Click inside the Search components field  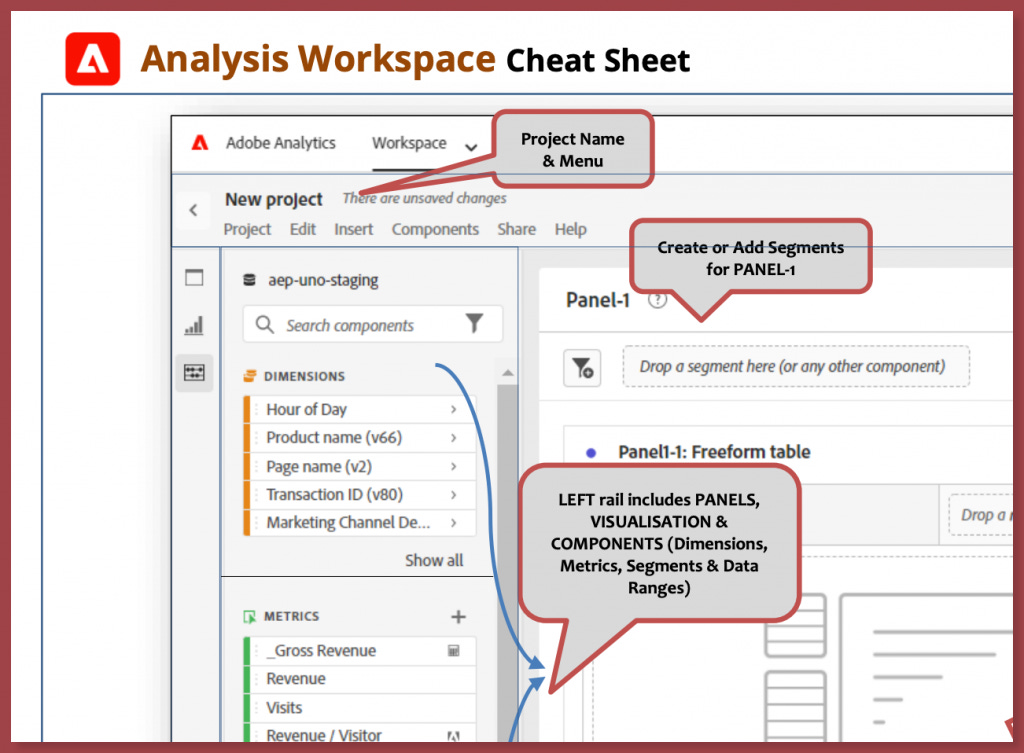(350, 324)
